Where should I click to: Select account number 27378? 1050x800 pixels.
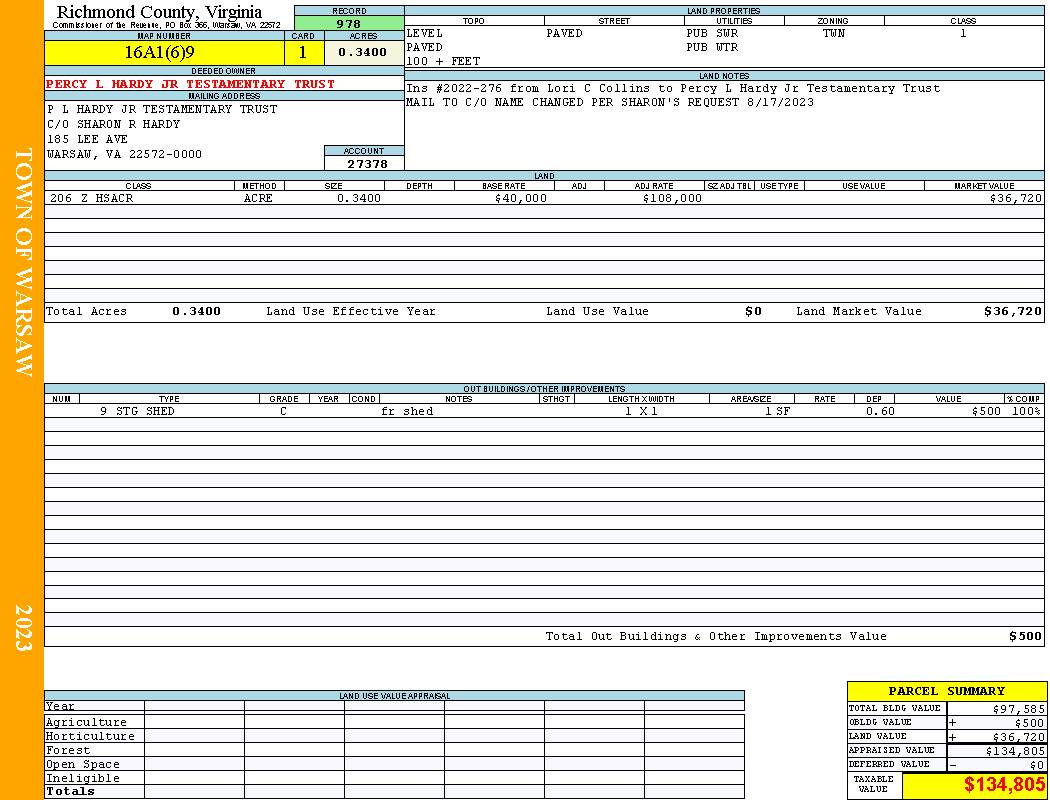point(367,163)
